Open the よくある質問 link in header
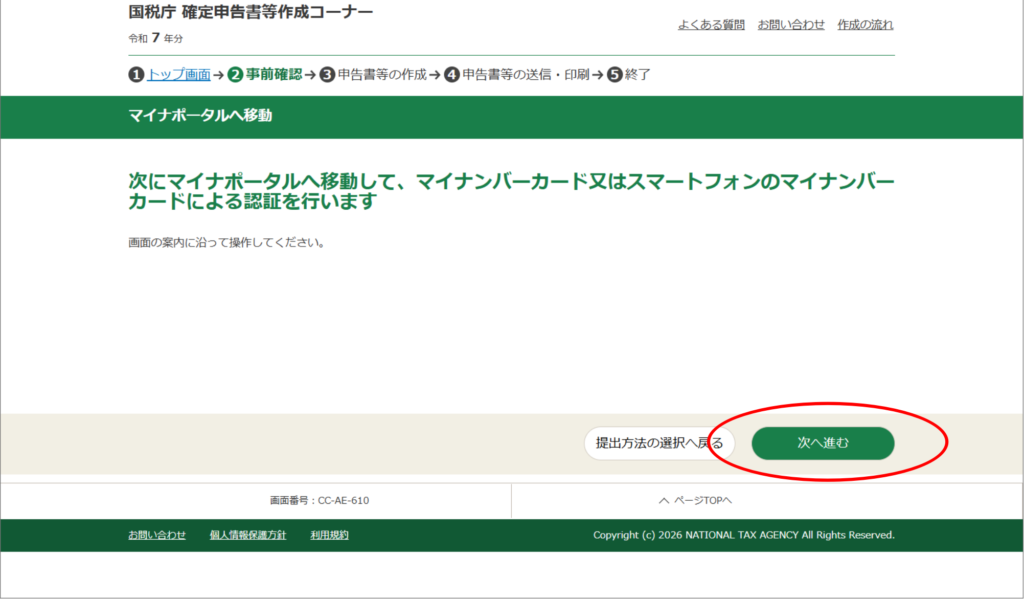The height and width of the screenshot is (599, 1024). (x=710, y=24)
